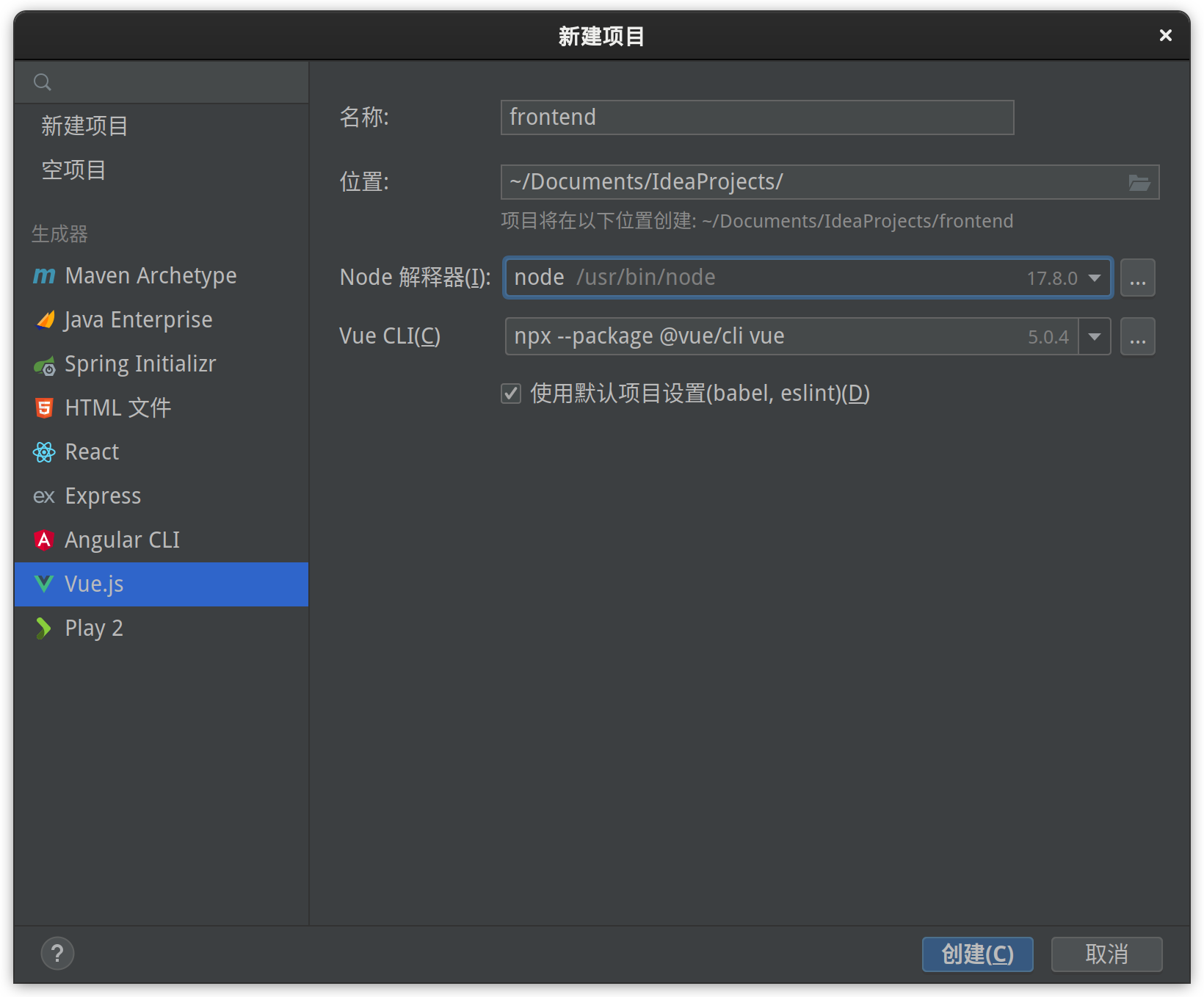
Task: Click the 生成器 section header
Action: tap(59, 233)
